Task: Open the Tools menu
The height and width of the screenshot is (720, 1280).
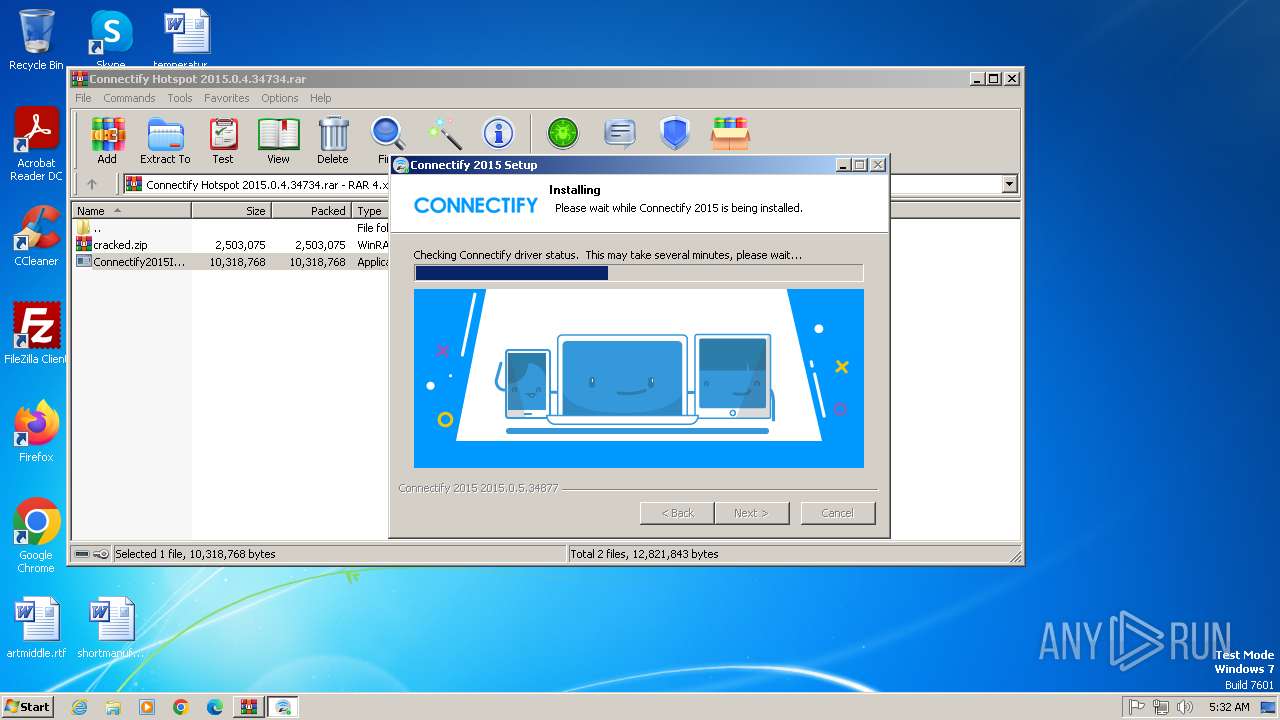Action: click(x=180, y=98)
